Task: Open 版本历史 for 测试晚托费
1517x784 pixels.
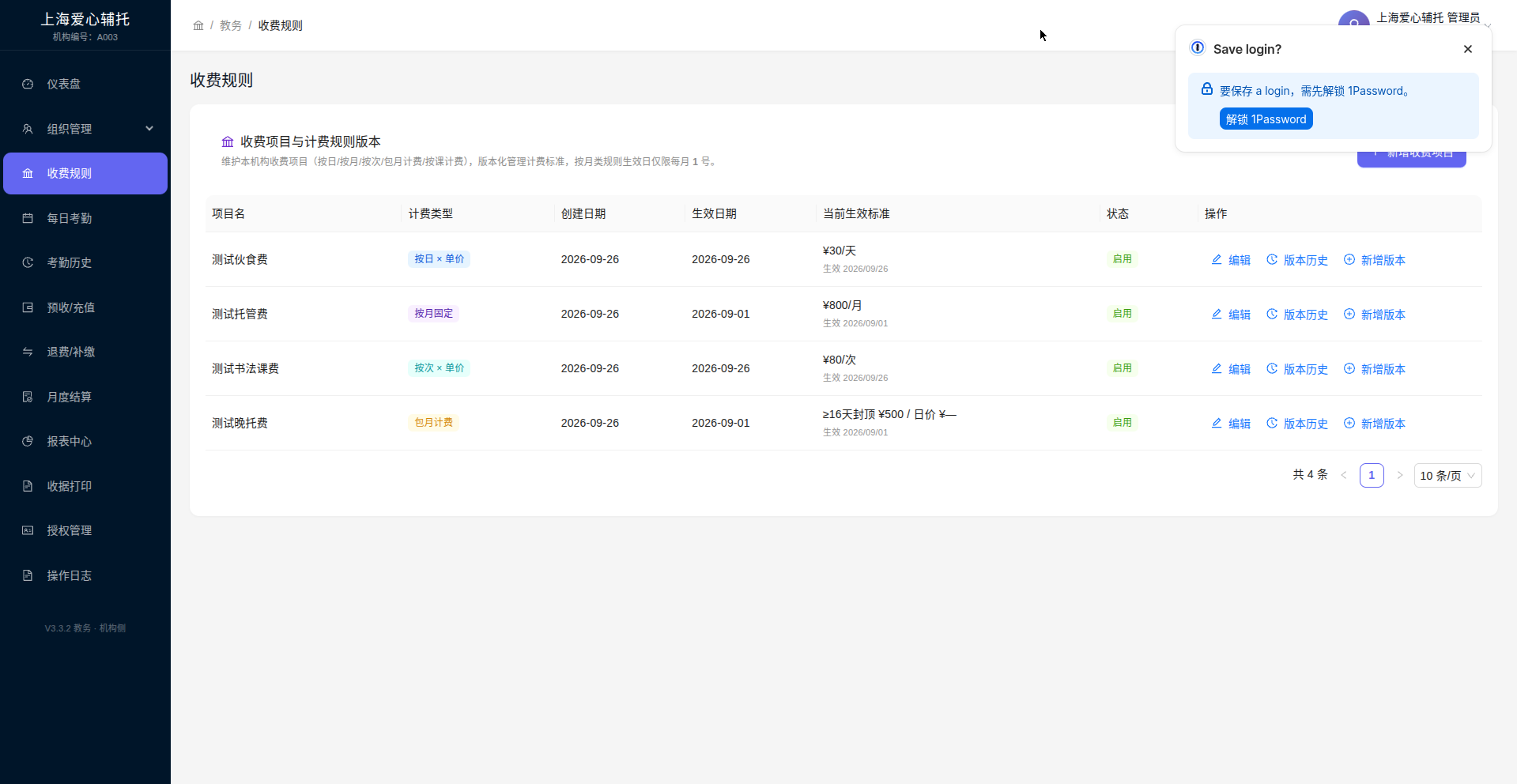Action: pos(1297,424)
